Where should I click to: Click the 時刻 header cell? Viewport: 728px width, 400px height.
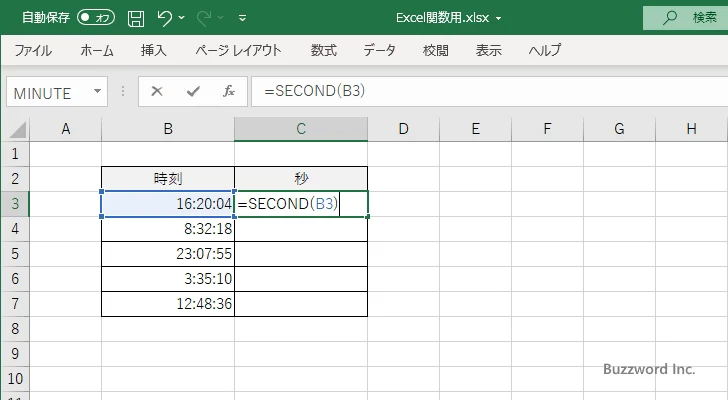click(x=168, y=179)
